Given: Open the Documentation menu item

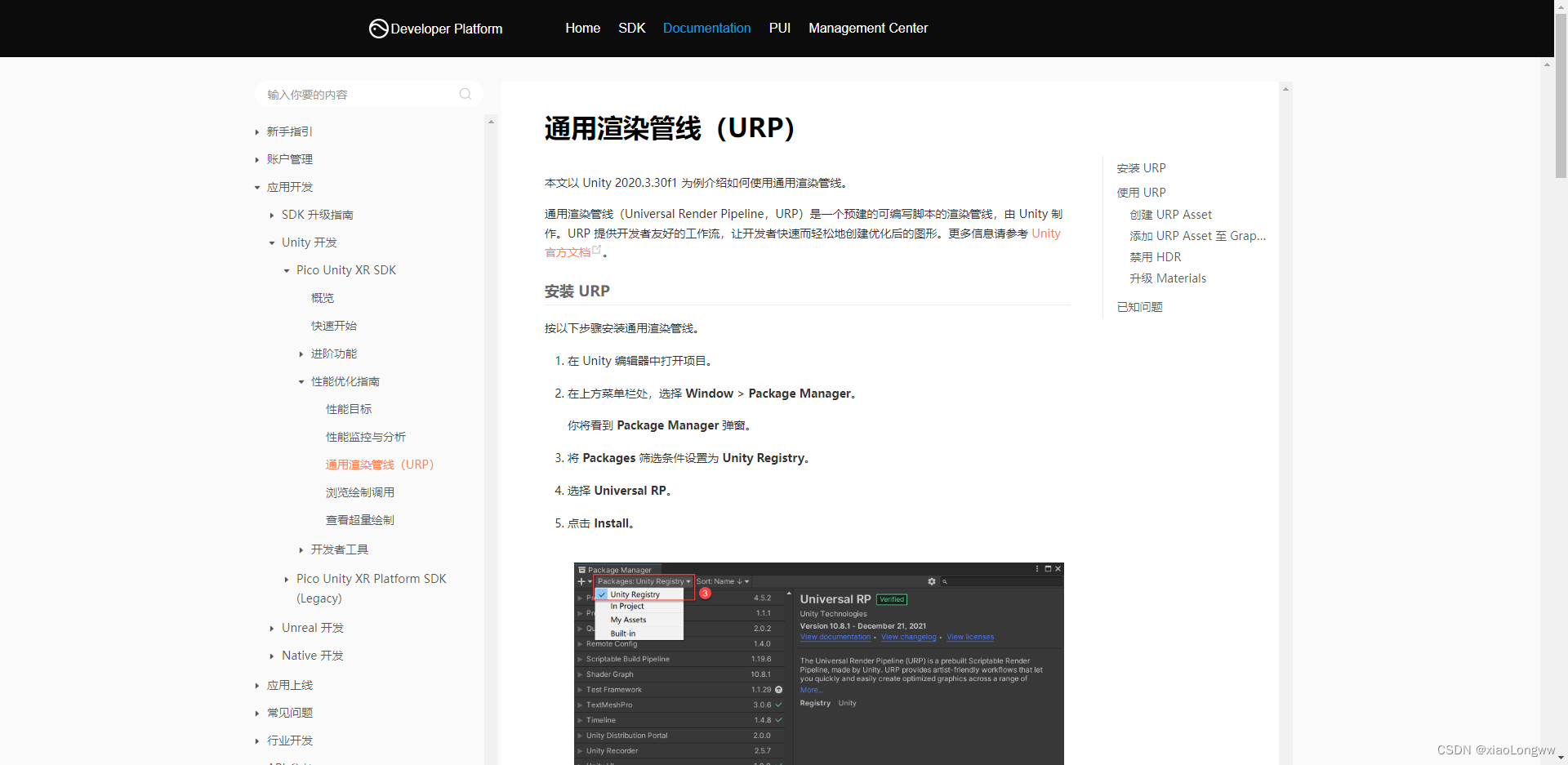Looking at the screenshot, I should [x=706, y=28].
